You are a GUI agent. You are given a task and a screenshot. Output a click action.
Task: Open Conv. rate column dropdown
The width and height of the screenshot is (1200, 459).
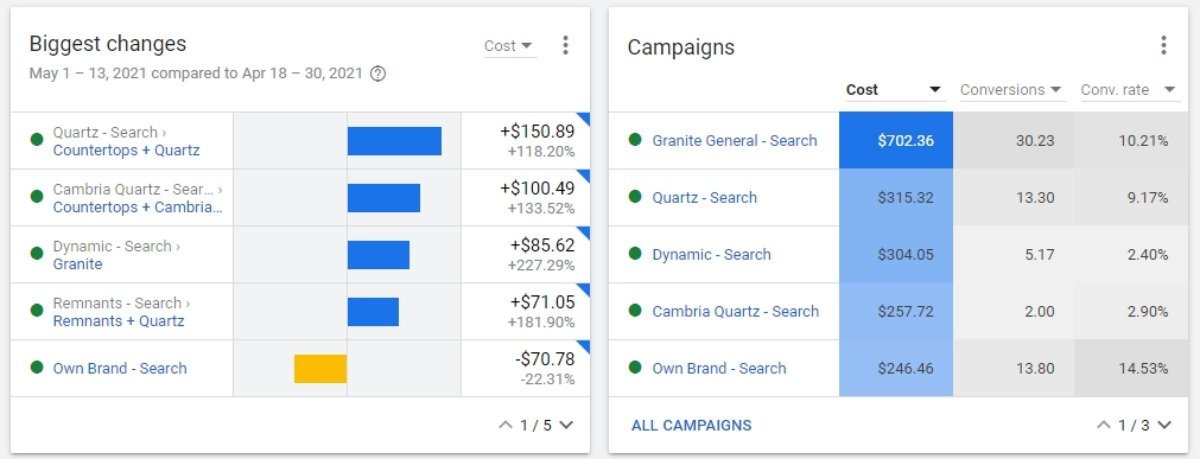1169,90
